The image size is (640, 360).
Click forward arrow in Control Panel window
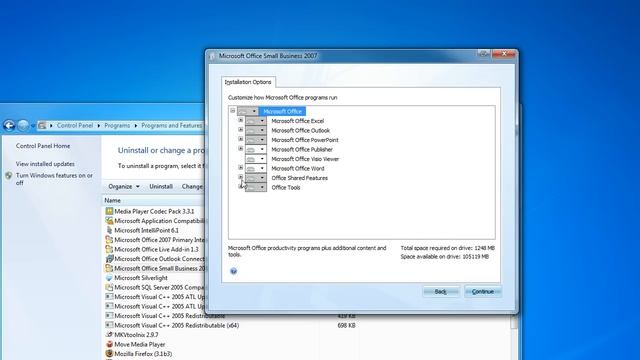coord(23,125)
